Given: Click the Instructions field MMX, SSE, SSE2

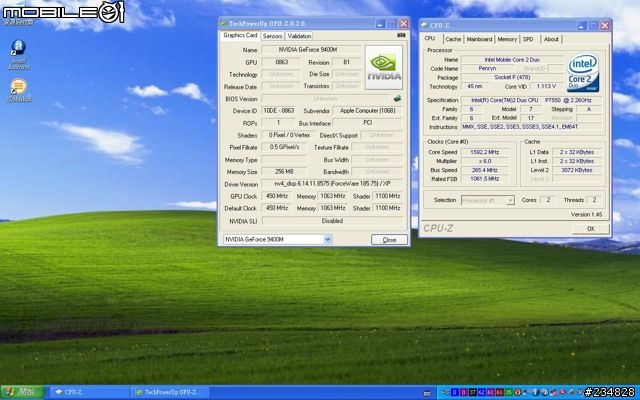Looking at the screenshot, I should pos(531,127).
